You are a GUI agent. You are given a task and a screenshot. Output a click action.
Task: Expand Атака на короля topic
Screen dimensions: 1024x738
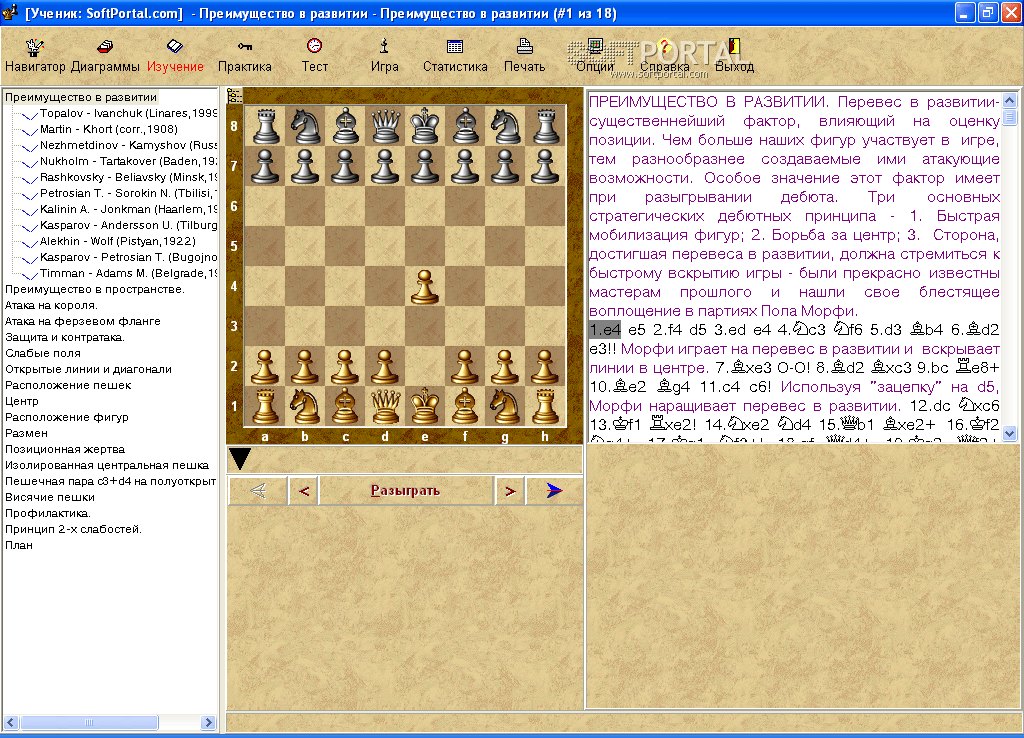(51, 305)
